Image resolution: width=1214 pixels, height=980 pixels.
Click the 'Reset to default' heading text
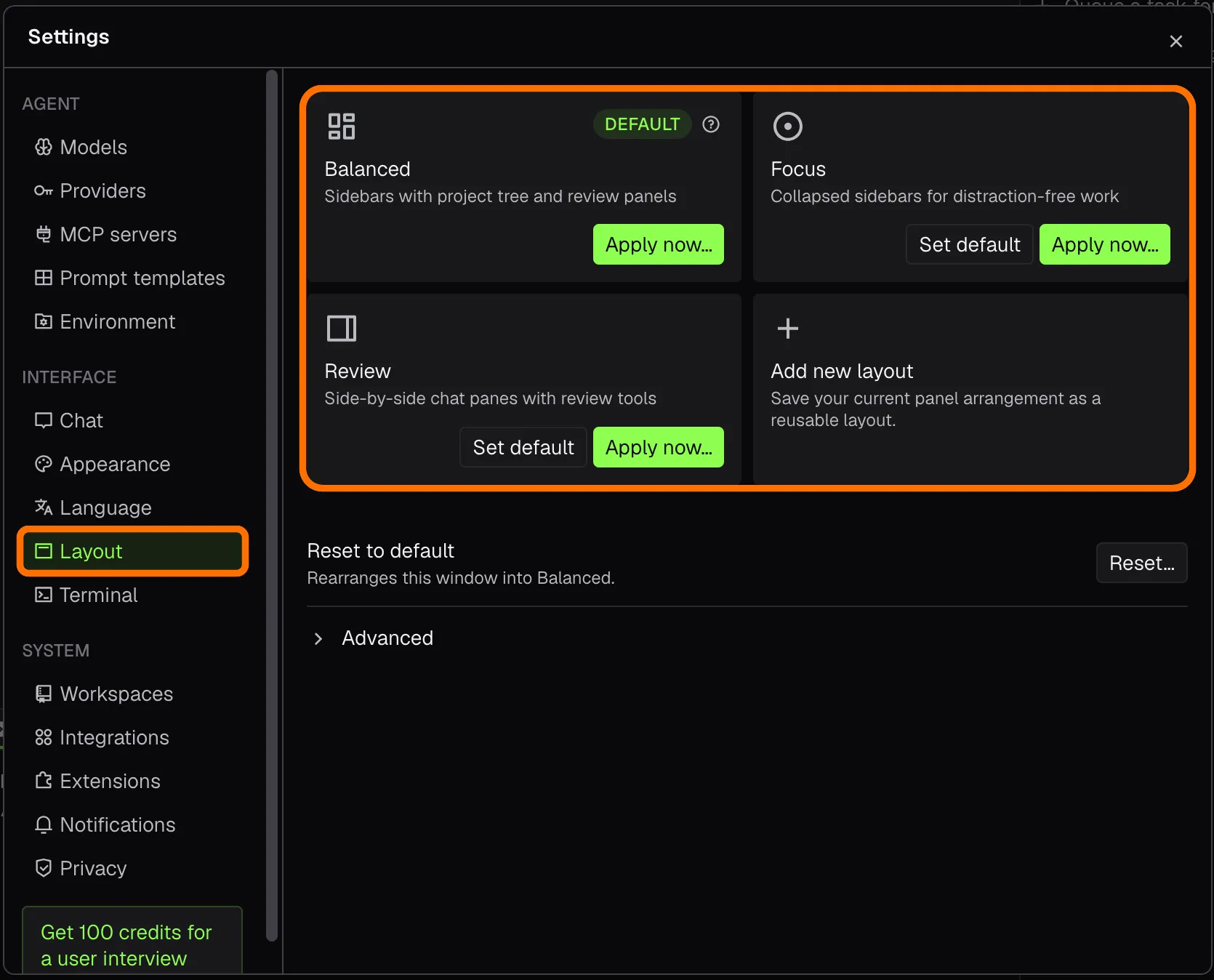pyautogui.click(x=380, y=550)
